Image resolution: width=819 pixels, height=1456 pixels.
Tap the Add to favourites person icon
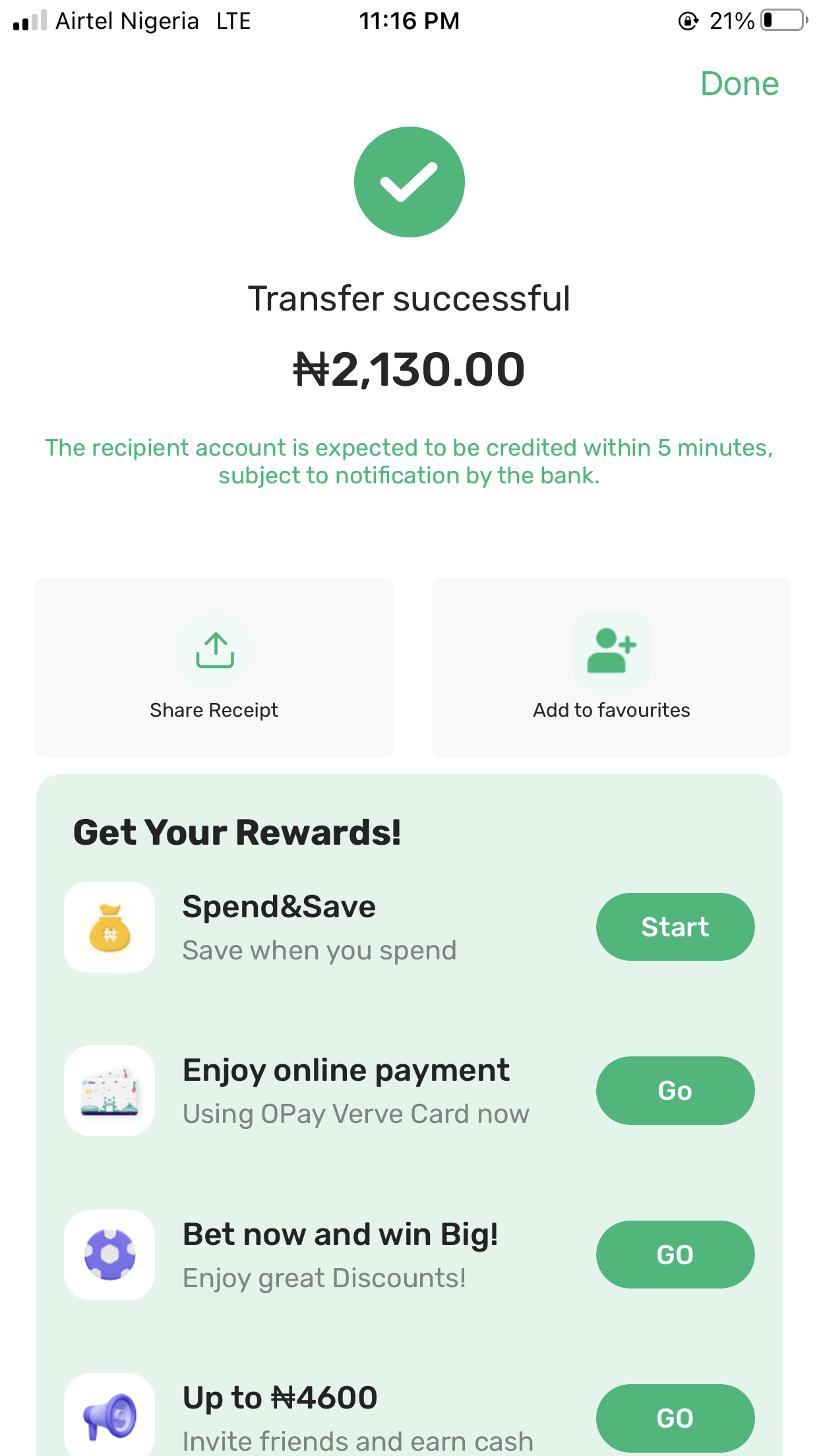click(x=611, y=650)
